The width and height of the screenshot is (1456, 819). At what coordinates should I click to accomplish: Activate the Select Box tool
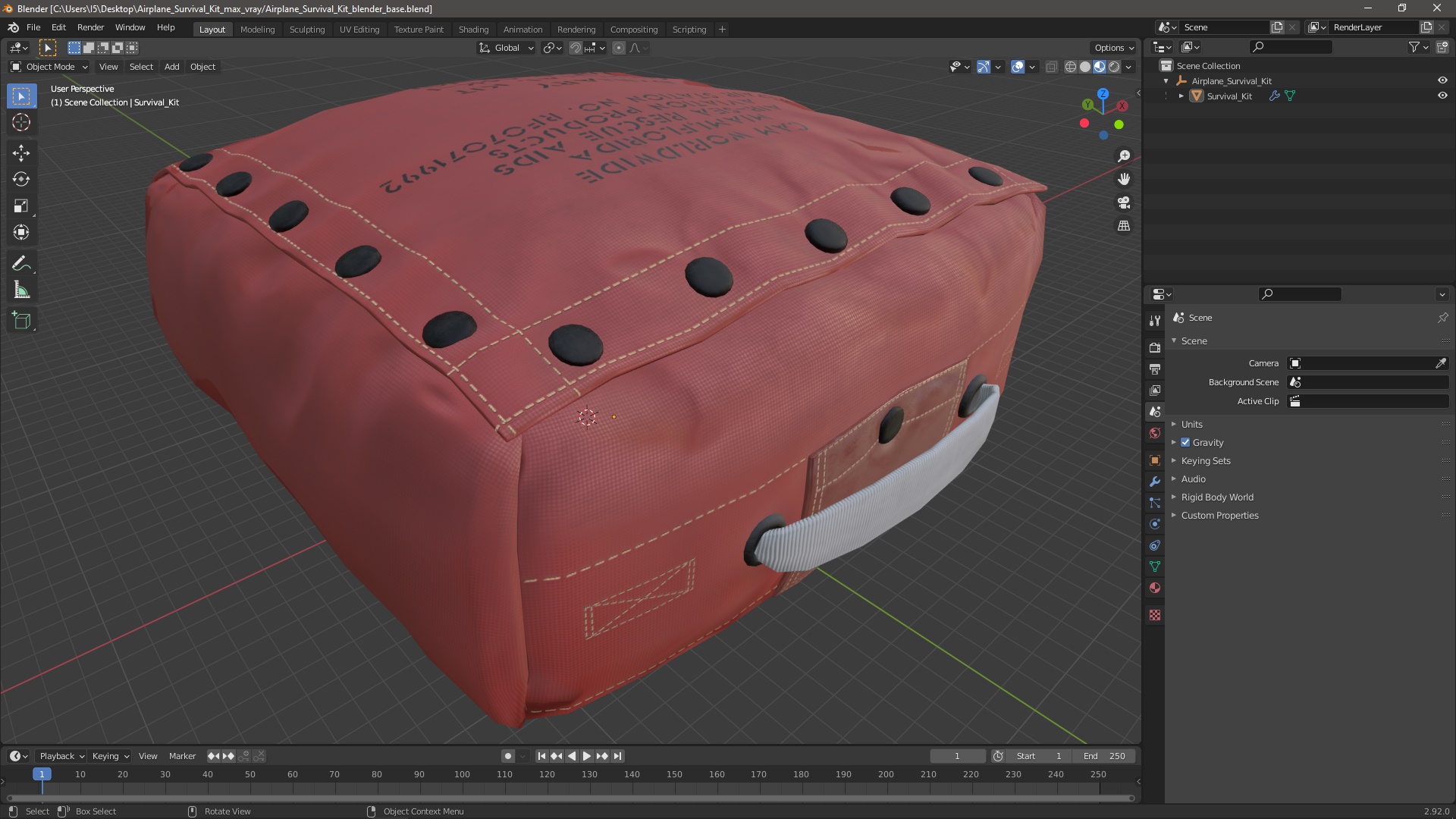(21, 96)
